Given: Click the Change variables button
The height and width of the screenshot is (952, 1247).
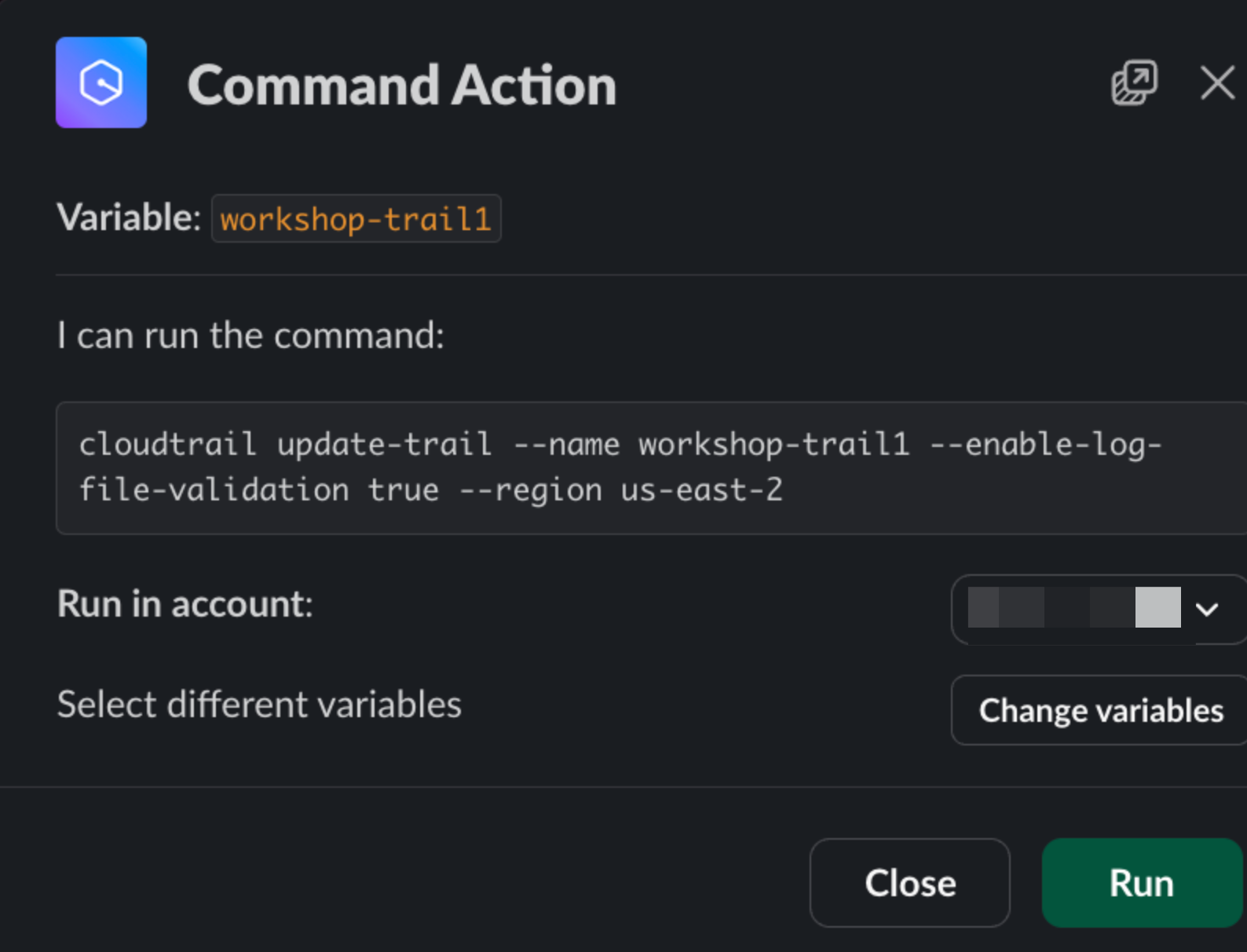Looking at the screenshot, I should pos(1099,710).
